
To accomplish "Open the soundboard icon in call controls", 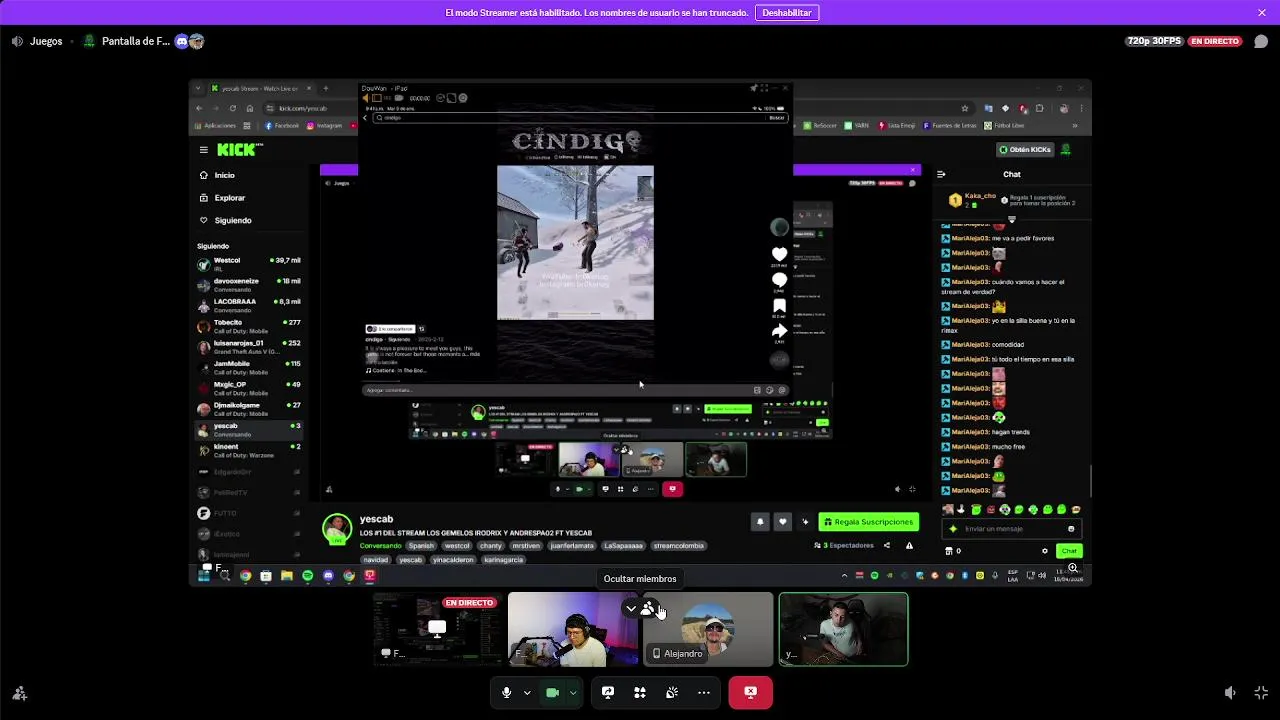I will (x=672, y=692).
